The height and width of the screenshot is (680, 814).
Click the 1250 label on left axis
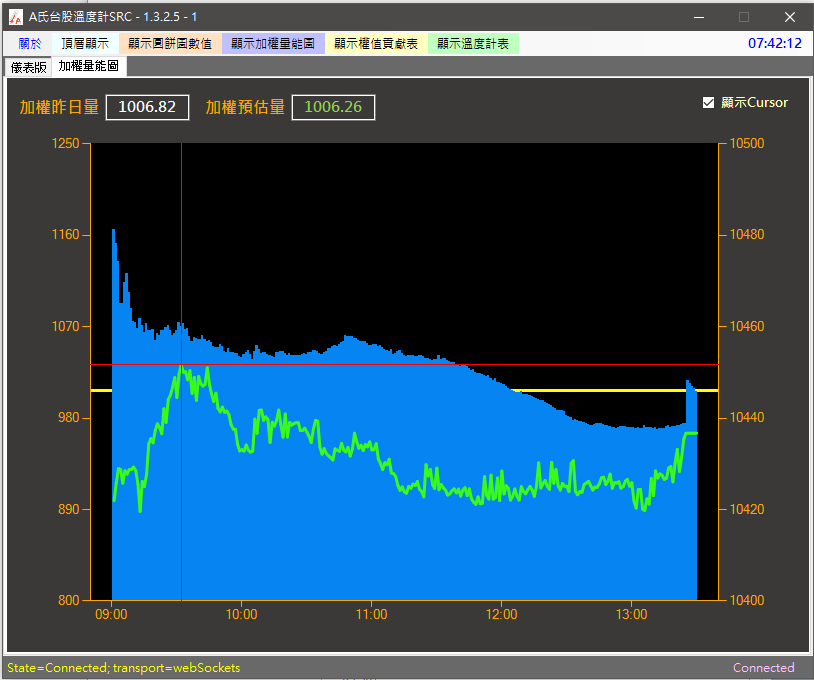pyautogui.click(x=65, y=143)
